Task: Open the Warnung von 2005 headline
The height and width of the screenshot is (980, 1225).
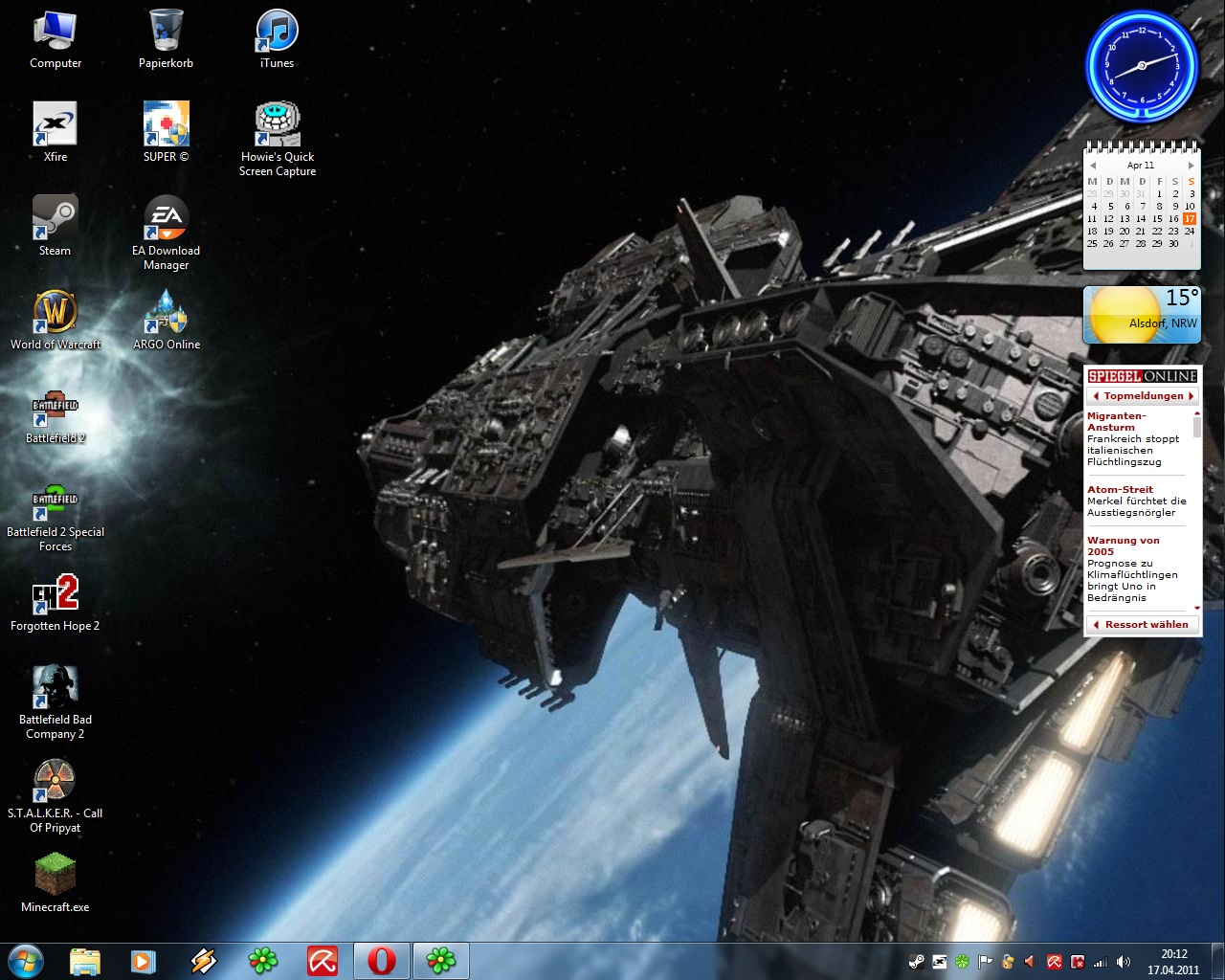Action: tap(1123, 546)
